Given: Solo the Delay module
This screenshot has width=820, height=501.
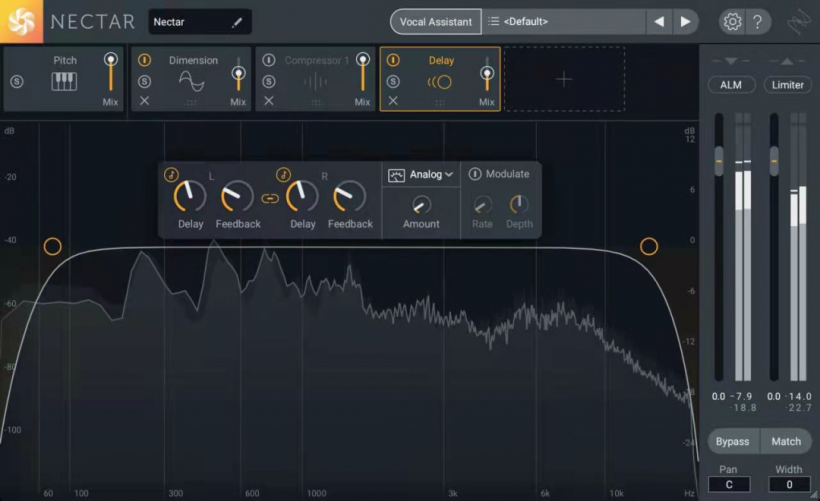Looking at the screenshot, I should click(393, 81).
